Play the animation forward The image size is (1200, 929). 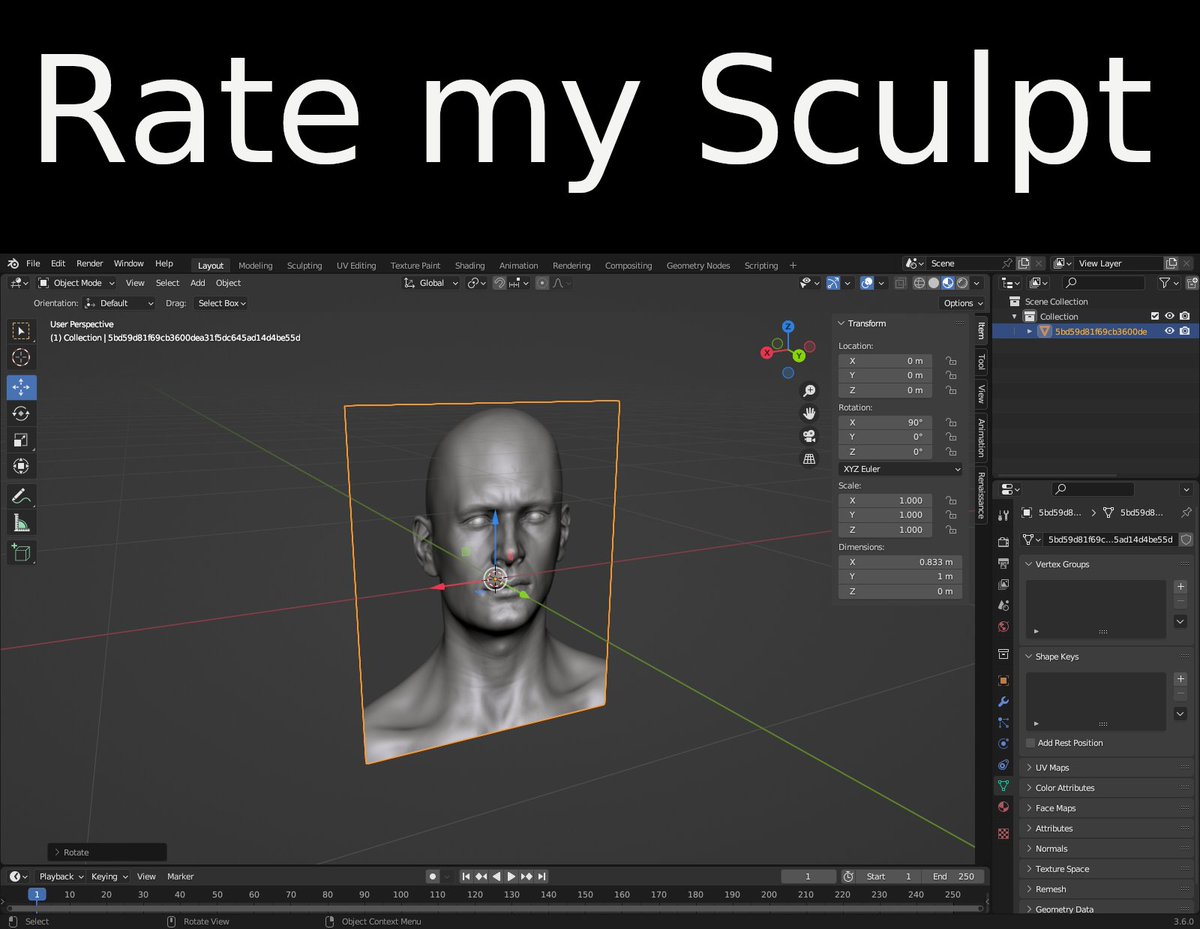(x=511, y=877)
